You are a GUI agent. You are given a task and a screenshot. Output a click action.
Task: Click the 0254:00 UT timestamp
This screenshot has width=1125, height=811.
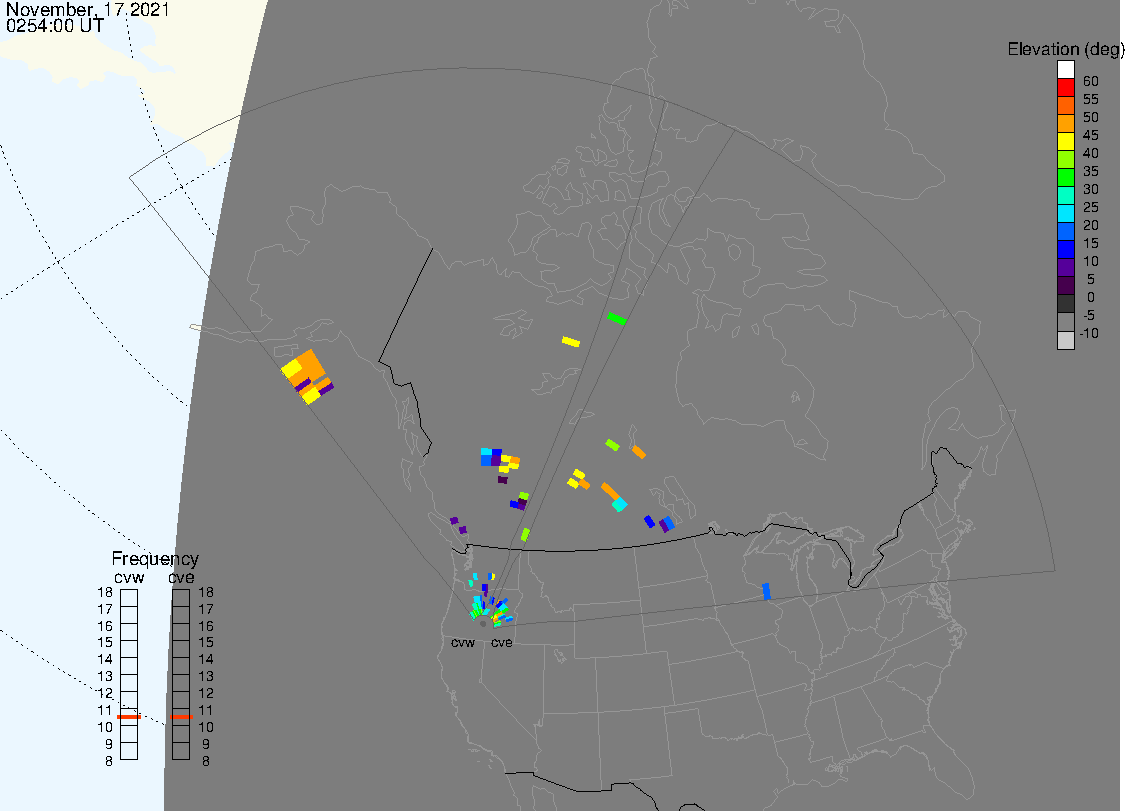(53, 27)
